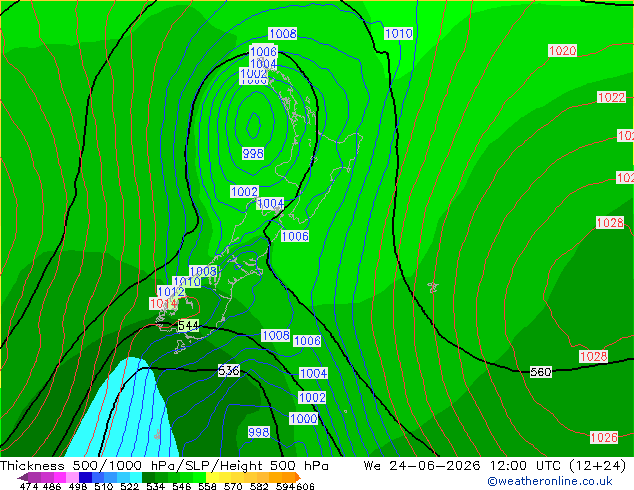Image resolution: width=634 pixels, height=490 pixels.
Task: Click the orange arrow tip ending the legend
Action: click(x=298, y=477)
